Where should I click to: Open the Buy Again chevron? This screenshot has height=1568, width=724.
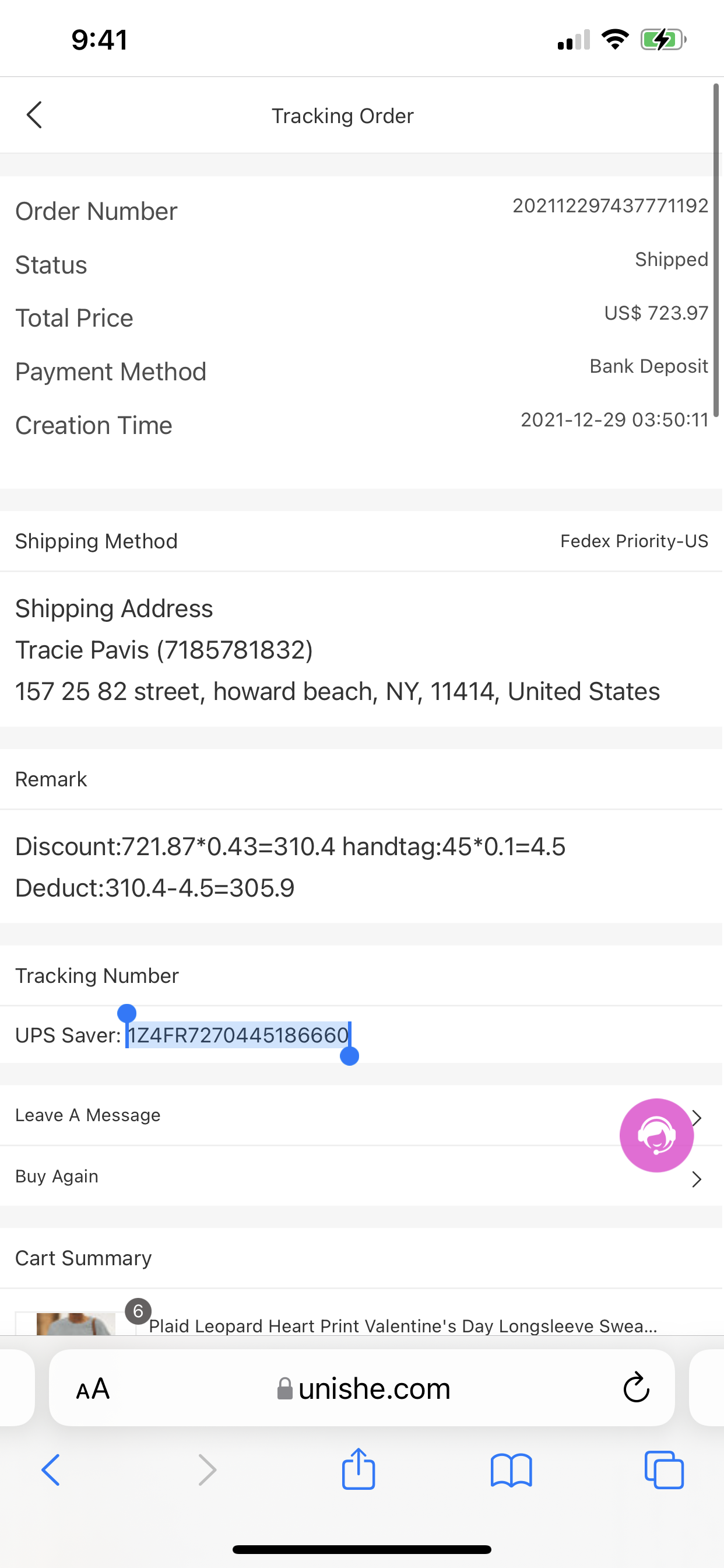[697, 1179]
